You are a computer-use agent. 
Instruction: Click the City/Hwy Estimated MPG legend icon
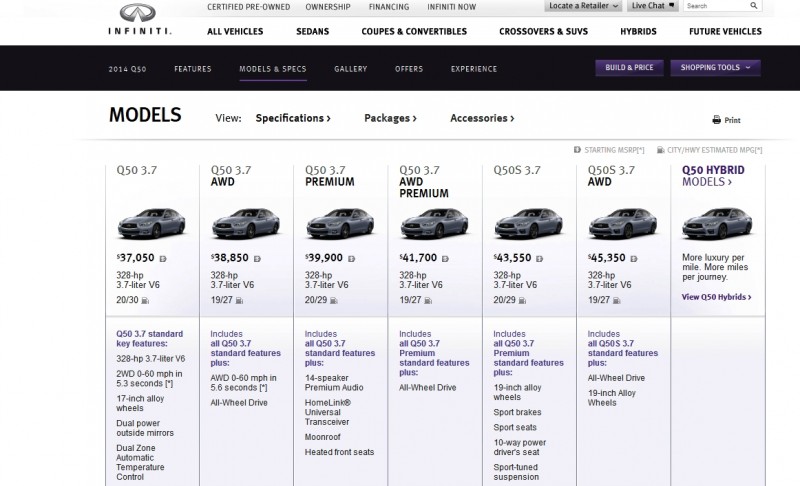660,150
